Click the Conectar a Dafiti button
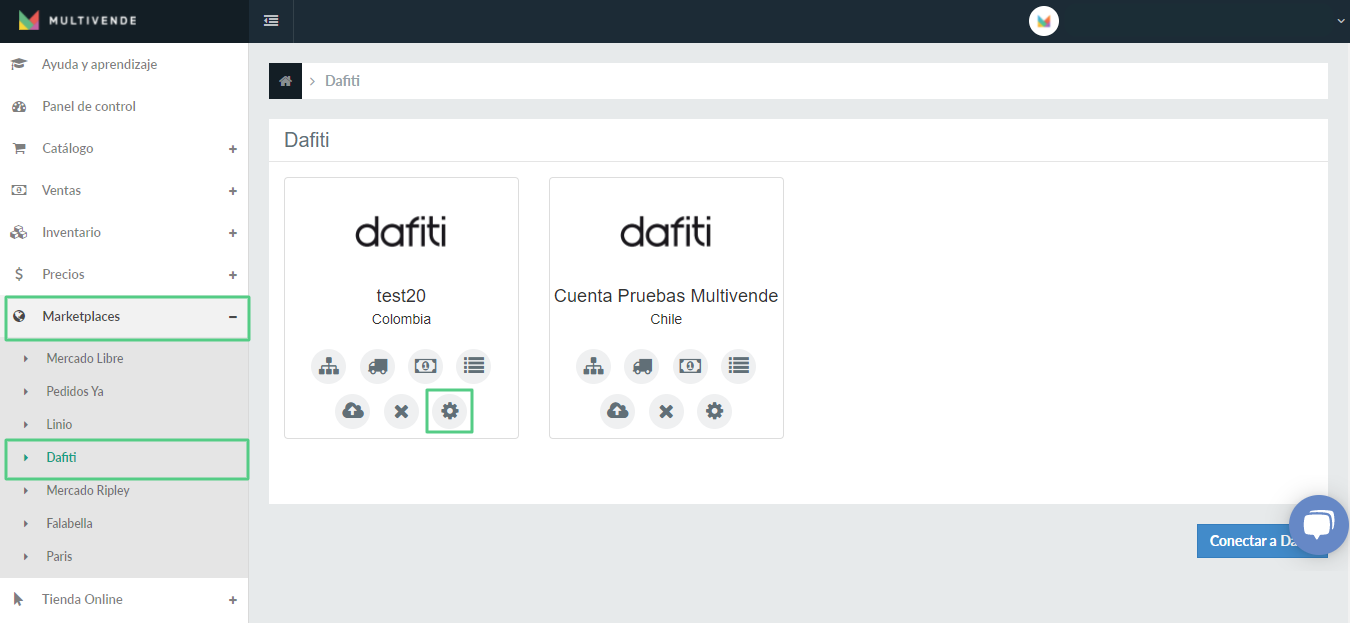Screen dimensions: 1350x623 click(1262, 541)
